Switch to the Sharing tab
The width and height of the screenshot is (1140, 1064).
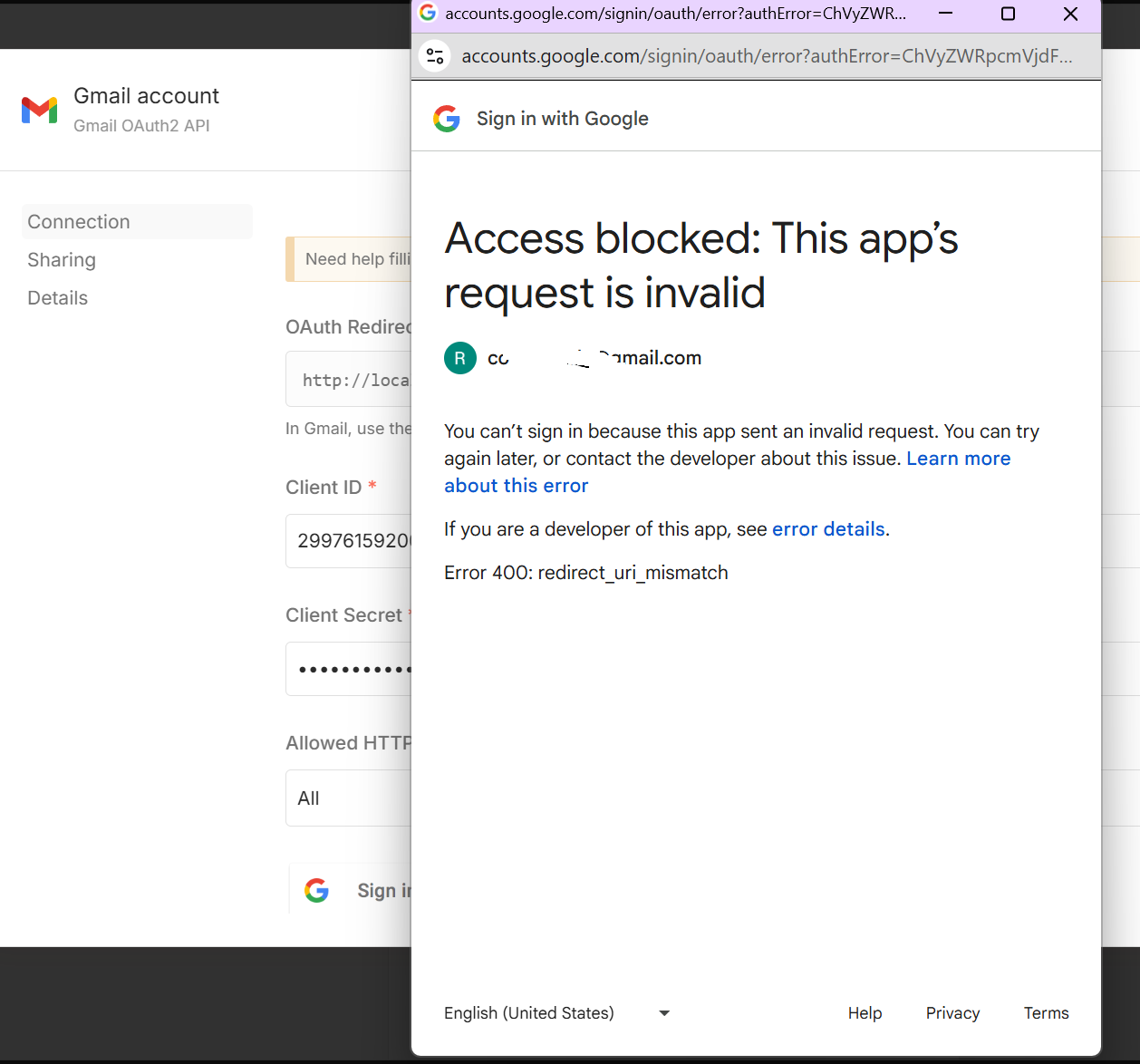[62, 260]
